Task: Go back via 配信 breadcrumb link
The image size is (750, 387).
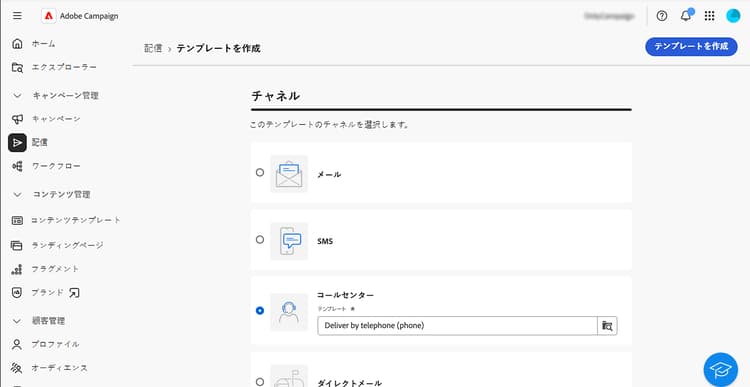Action: (153, 48)
